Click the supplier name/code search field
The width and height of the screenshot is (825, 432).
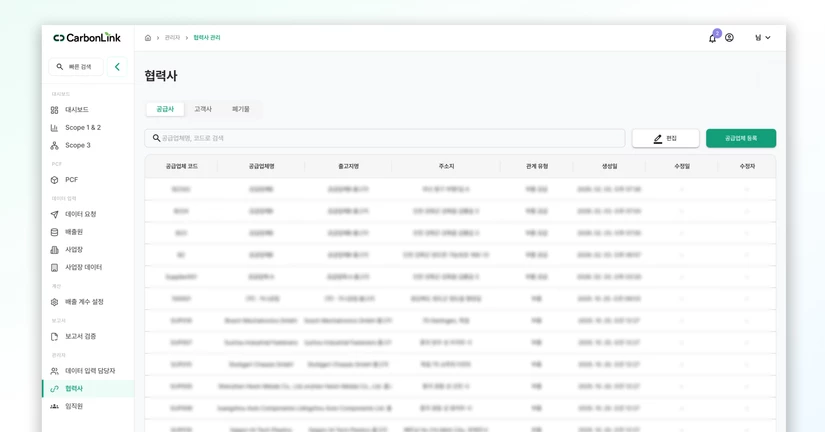[x=385, y=138]
